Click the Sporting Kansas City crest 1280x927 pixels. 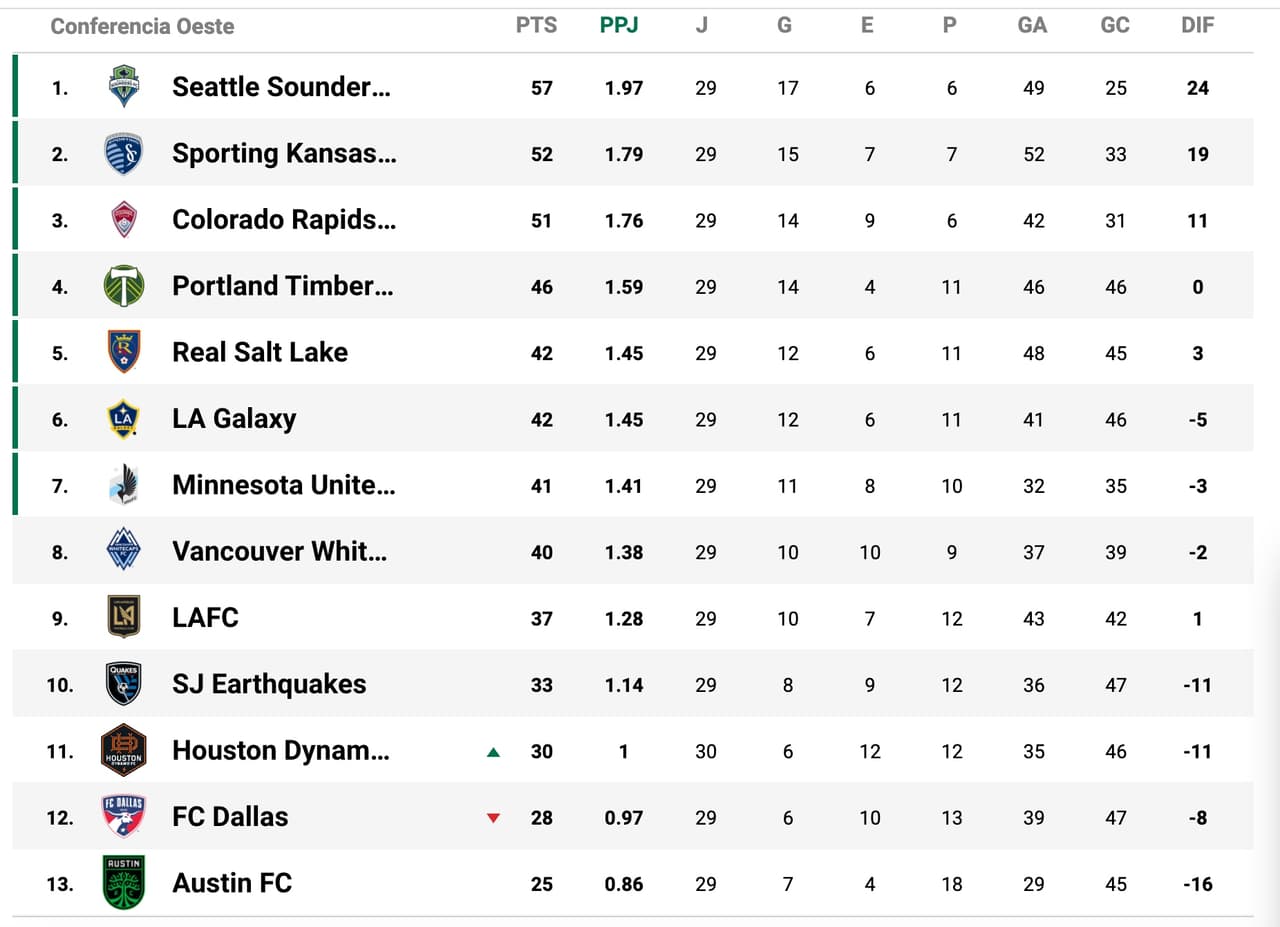point(124,154)
